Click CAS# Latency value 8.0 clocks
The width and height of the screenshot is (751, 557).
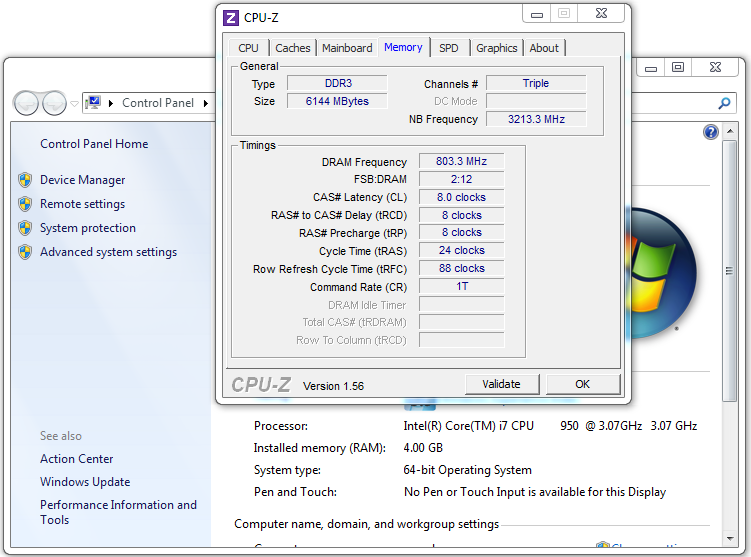point(462,197)
